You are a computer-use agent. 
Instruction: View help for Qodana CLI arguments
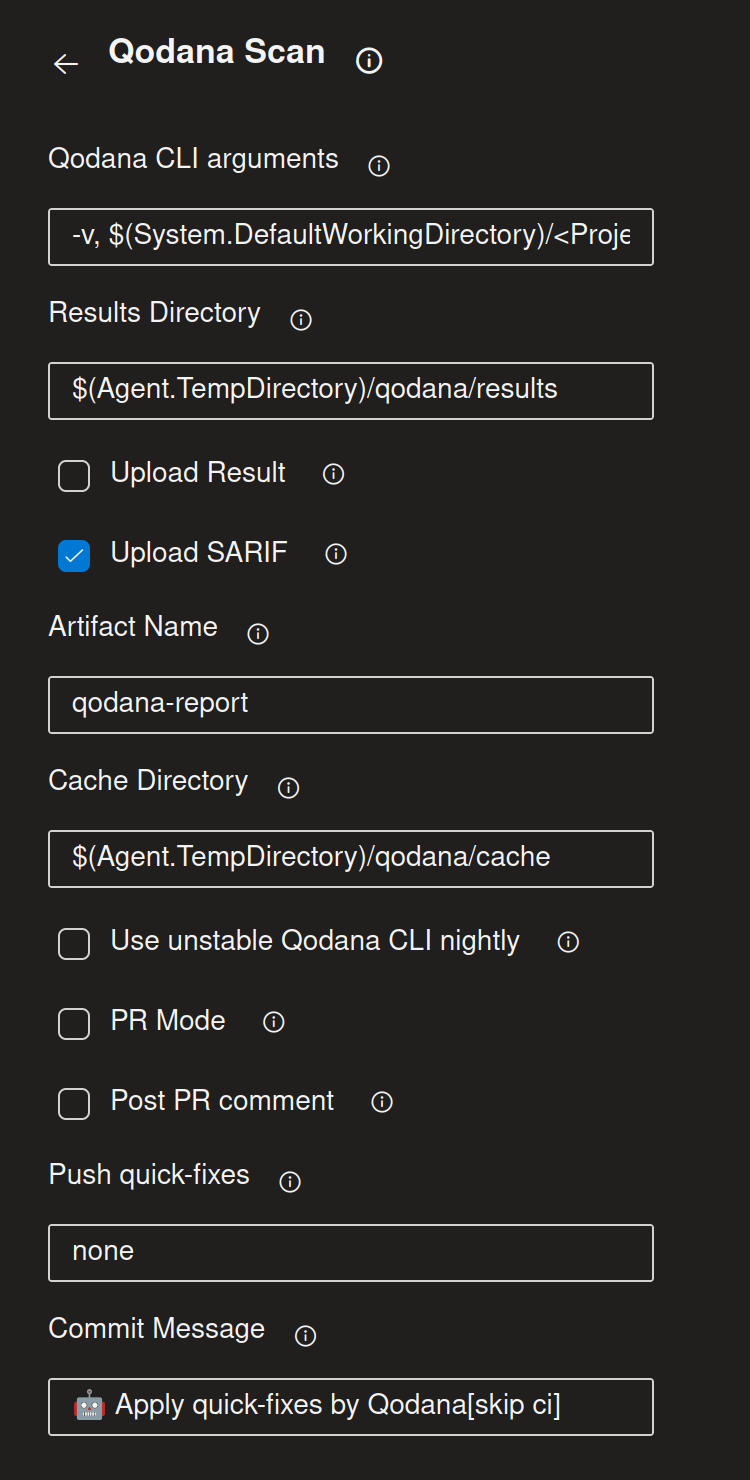click(x=378, y=166)
